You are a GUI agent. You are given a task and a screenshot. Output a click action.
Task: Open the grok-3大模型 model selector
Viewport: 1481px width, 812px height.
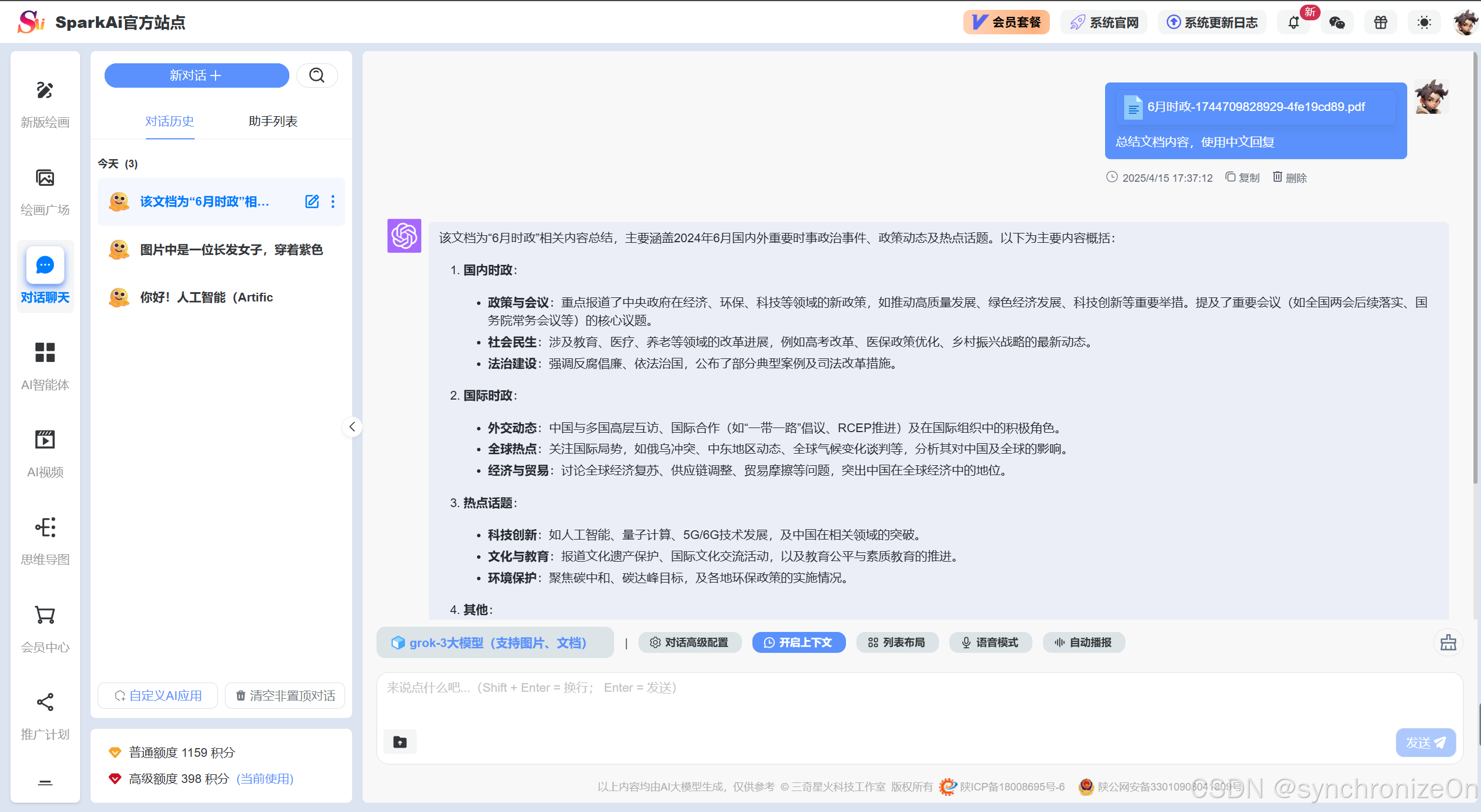pos(494,642)
